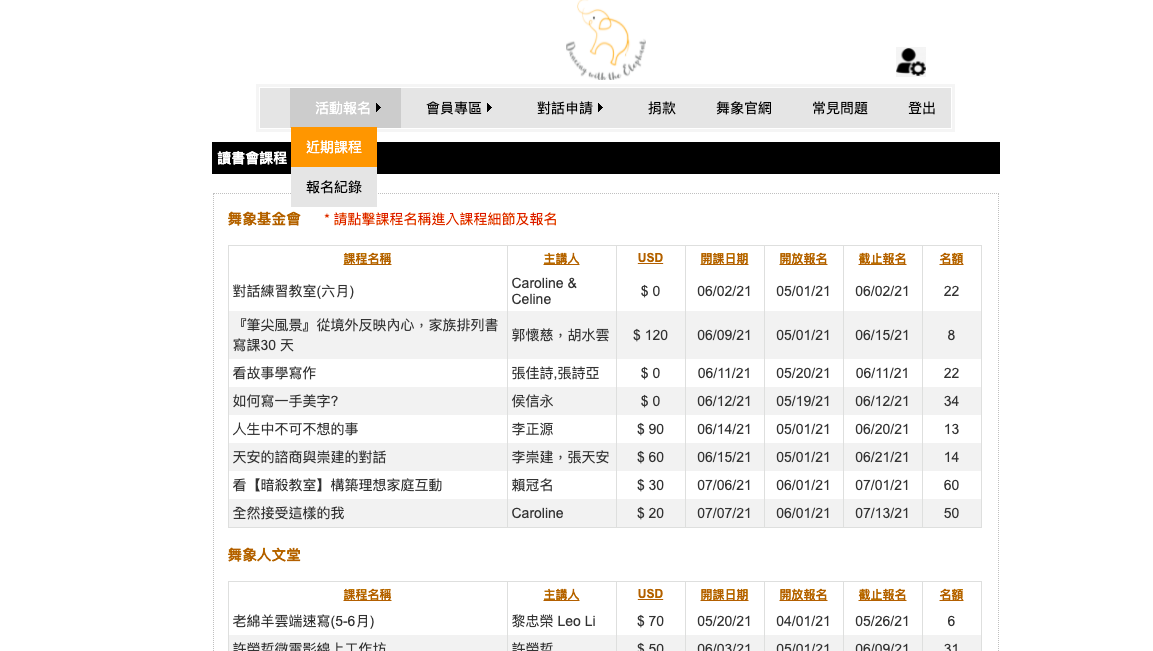Sort 舞象人文堂 table by 開放報名
The image size is (1153, 651).
coord(803,594)
